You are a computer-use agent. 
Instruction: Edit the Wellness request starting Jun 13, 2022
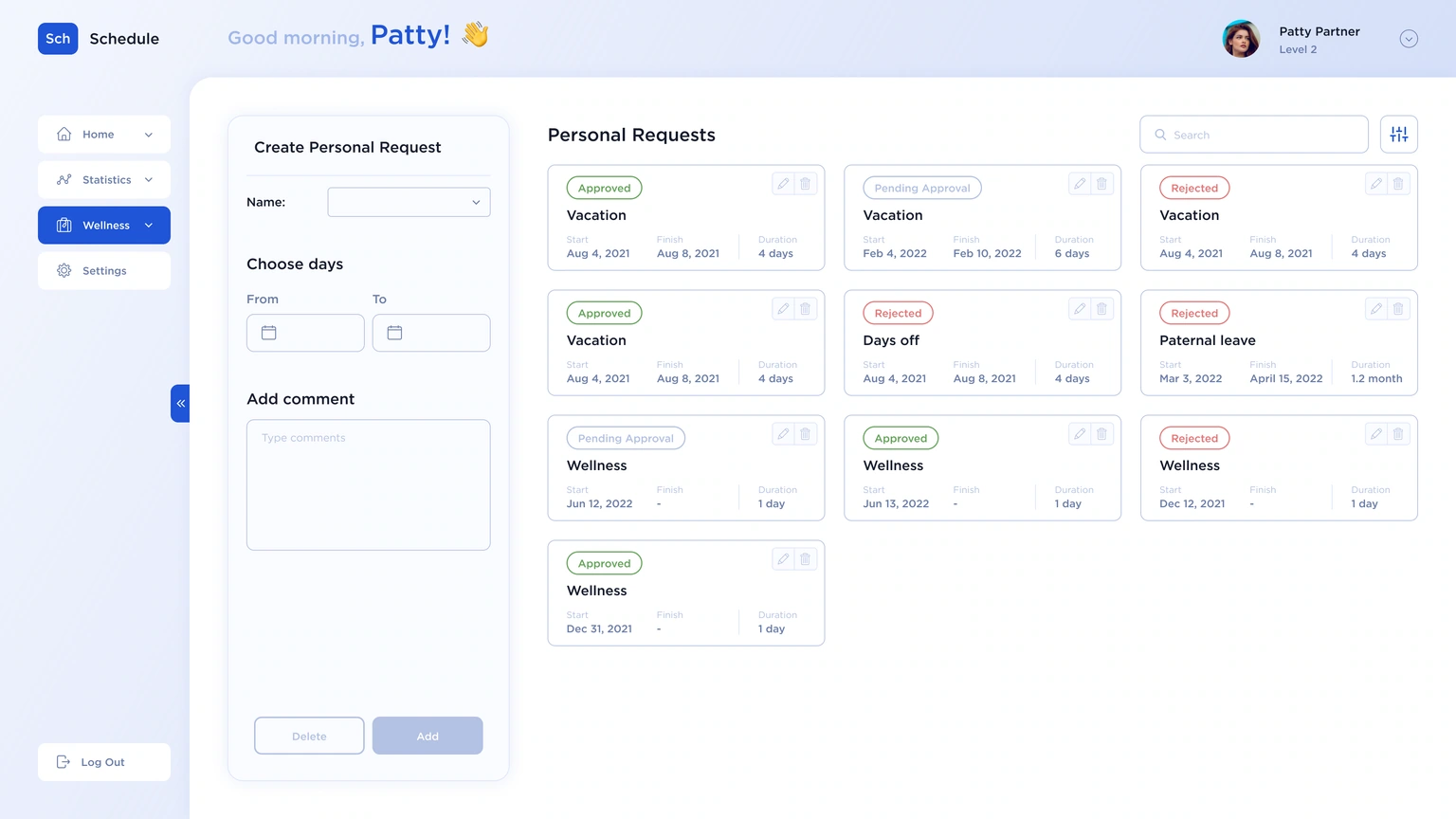point(1080,434)
